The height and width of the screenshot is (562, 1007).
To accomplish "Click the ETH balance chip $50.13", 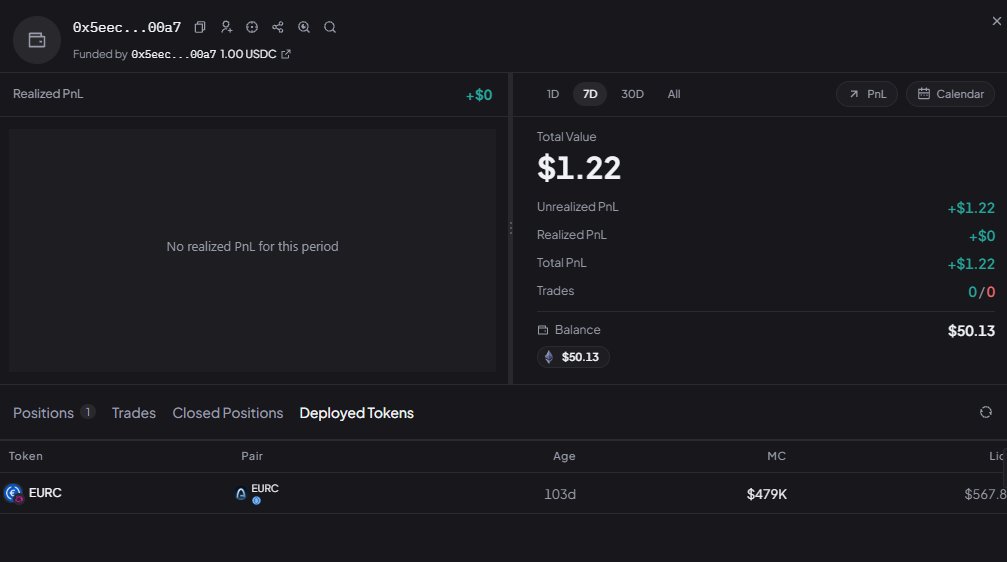I will click(x=573, y=357).
